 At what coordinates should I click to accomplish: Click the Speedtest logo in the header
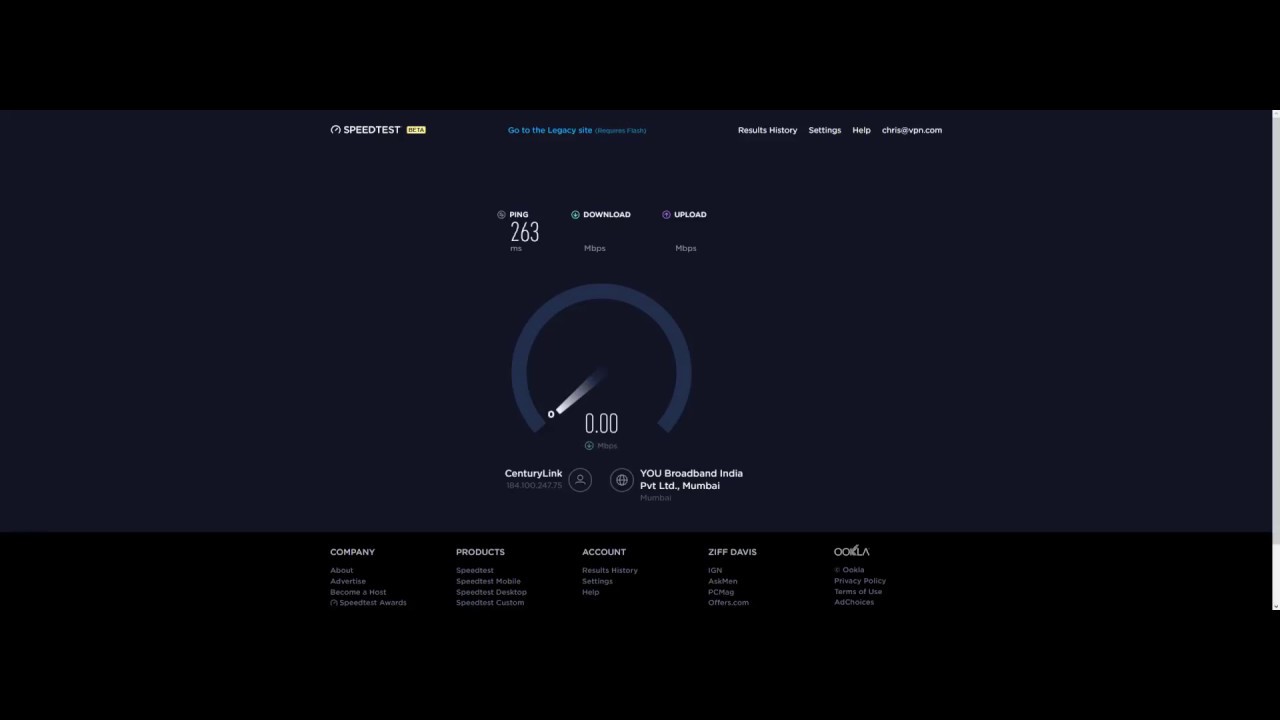click(365, 130)
